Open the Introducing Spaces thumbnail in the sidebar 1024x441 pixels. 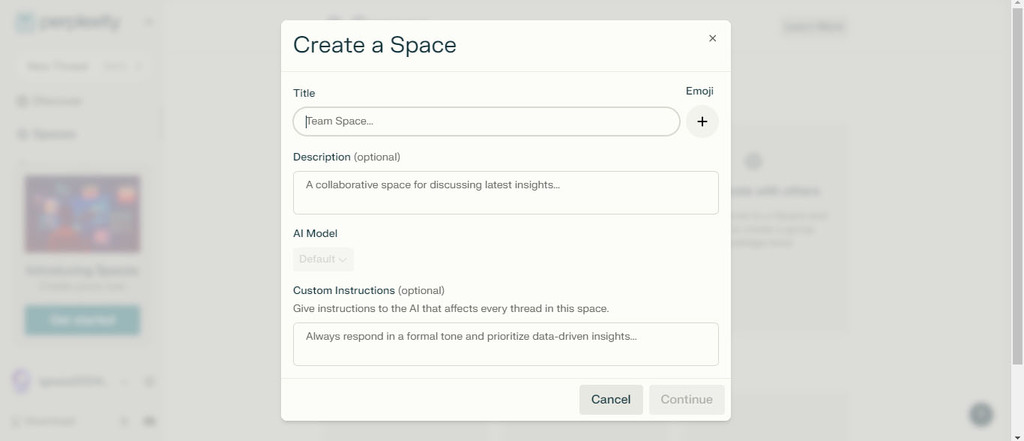click(82, 214)
